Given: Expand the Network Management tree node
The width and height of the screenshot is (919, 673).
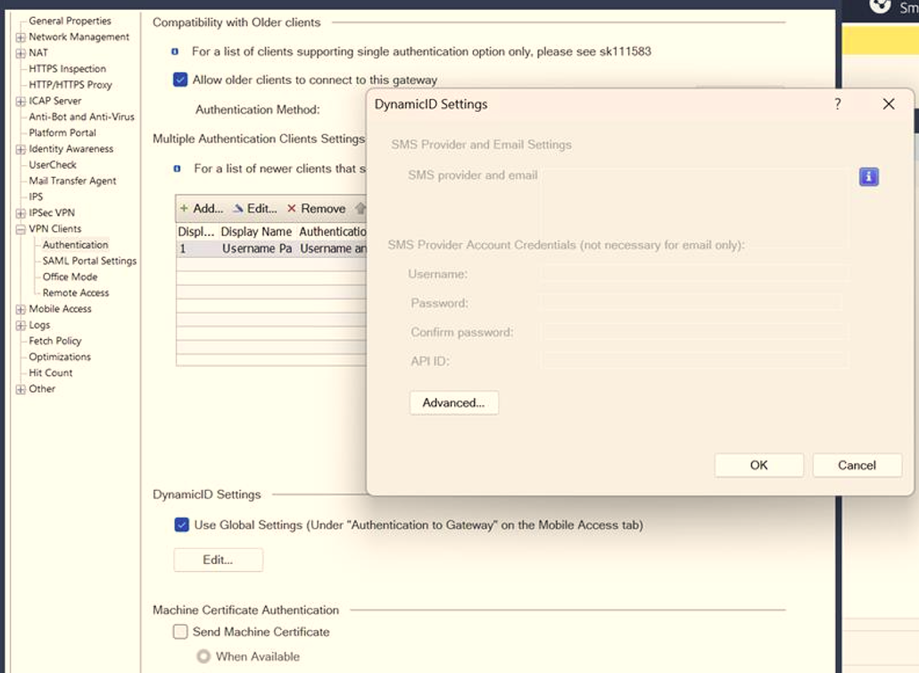Looking at the screenshot, I should 21,37.
